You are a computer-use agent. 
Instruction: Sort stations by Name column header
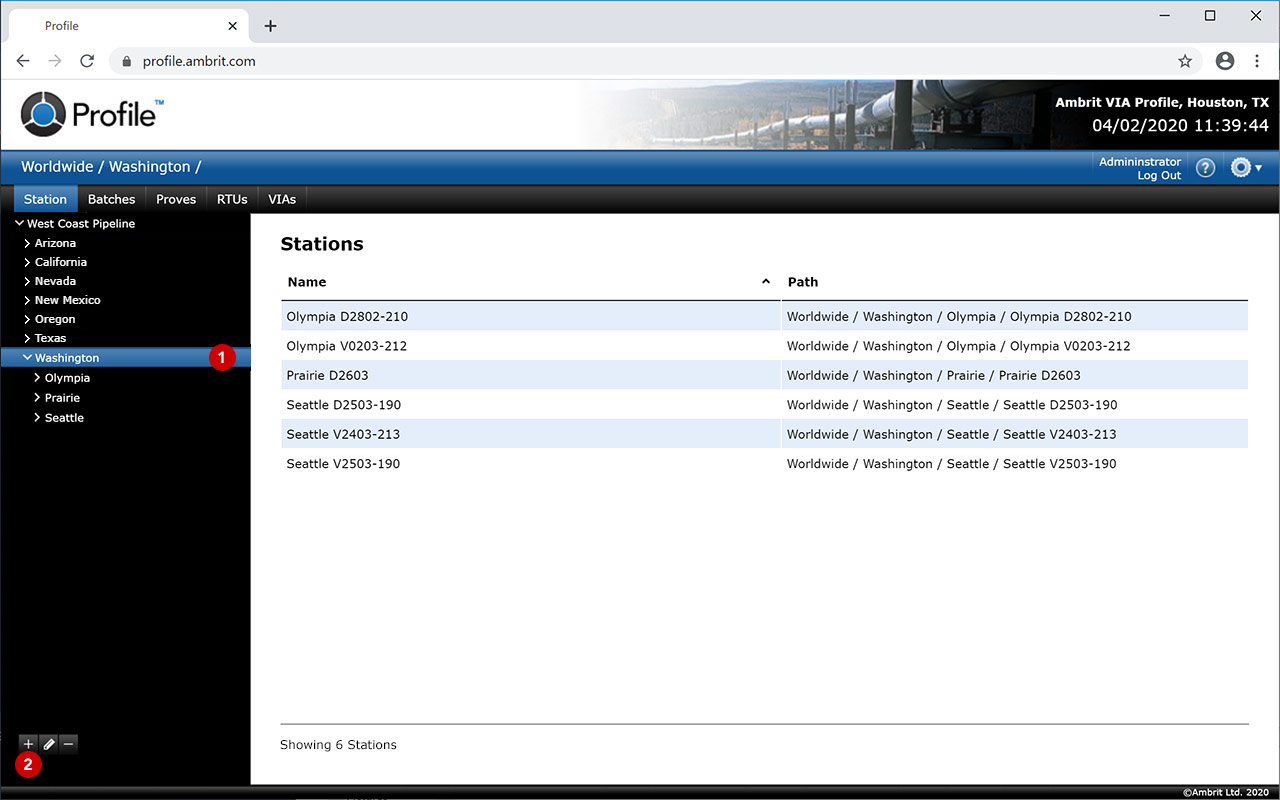click(307, 282)
